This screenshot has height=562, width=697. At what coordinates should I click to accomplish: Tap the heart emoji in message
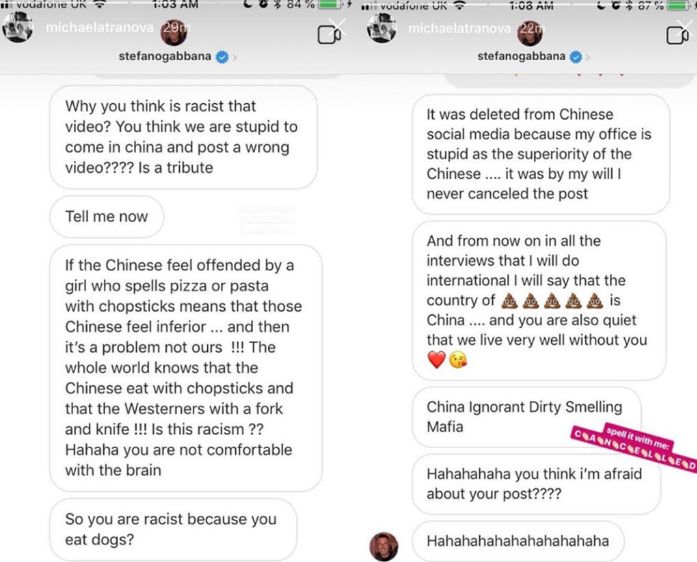(436, 360)
